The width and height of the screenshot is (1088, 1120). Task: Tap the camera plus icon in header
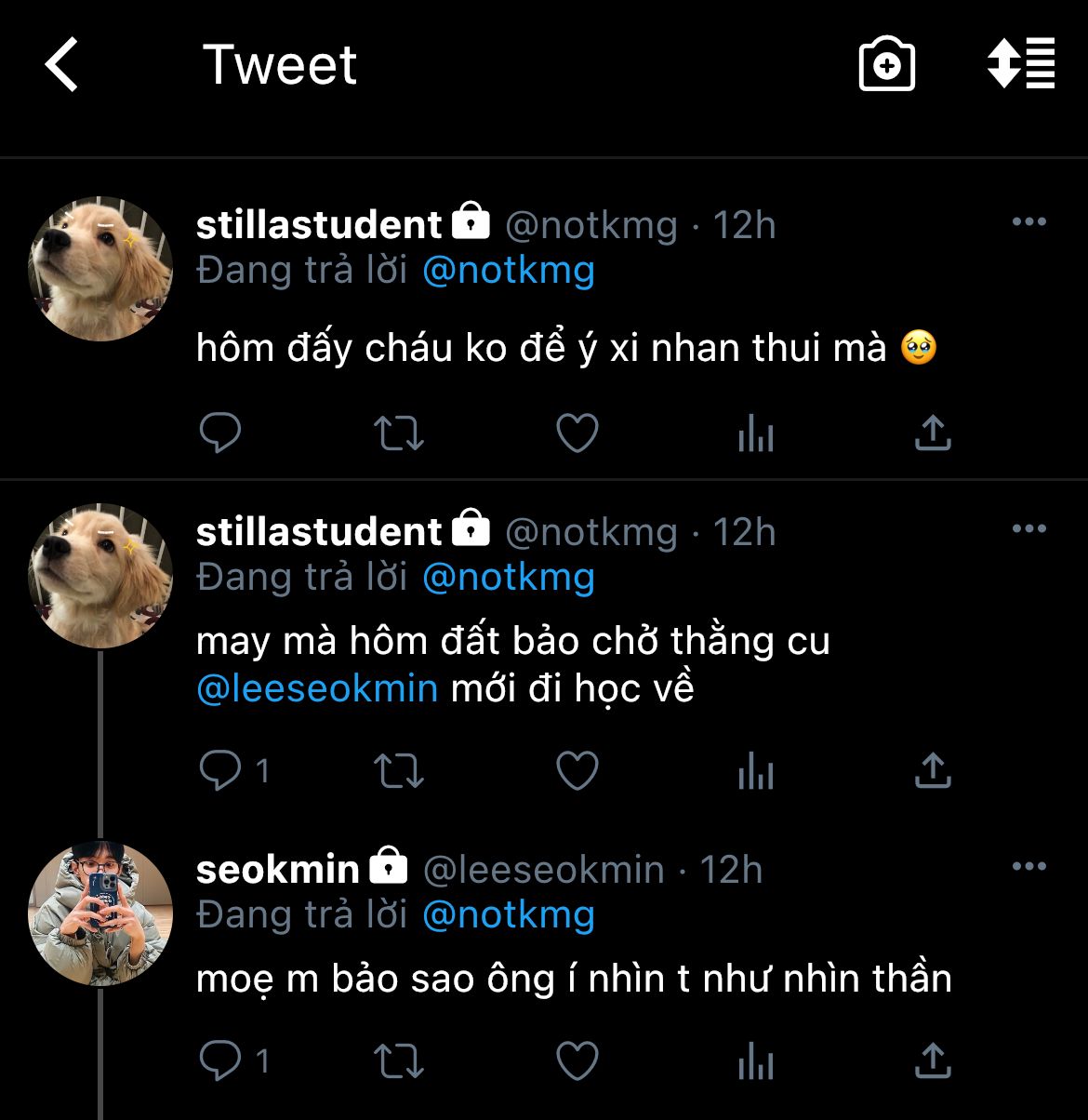886,65
